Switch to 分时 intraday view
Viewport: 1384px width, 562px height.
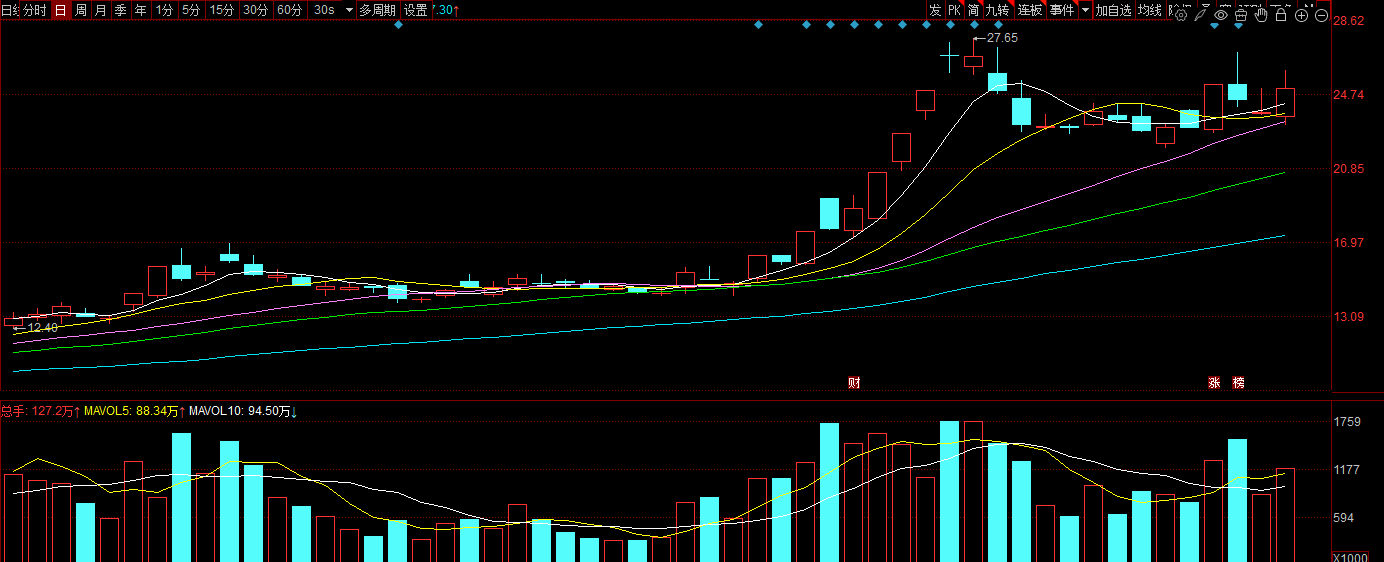pos(34,10)
